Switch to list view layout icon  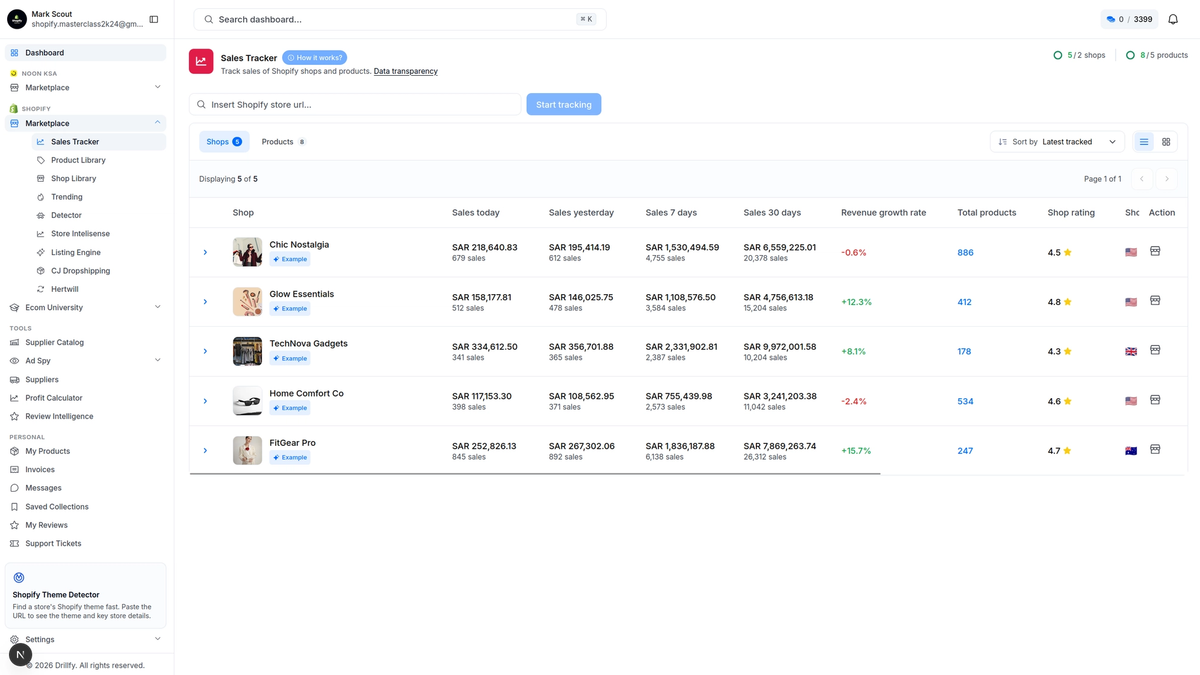tap(1144, 142)
